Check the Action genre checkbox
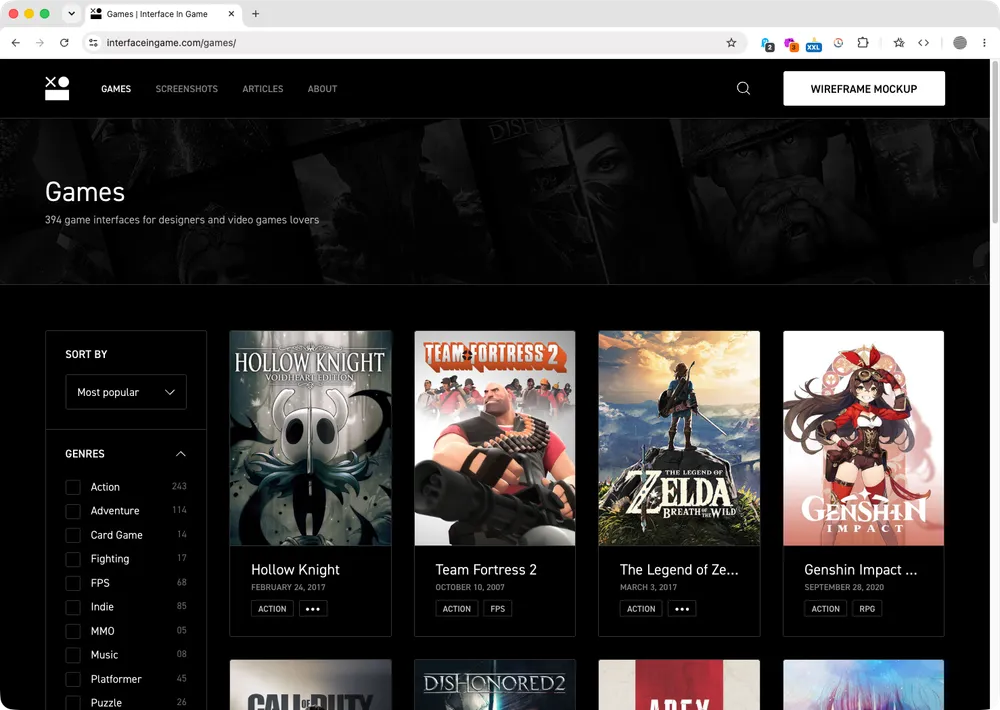The height and width of the screenshot is (710, 1000). pyautogui.click(x=73, y=487)
